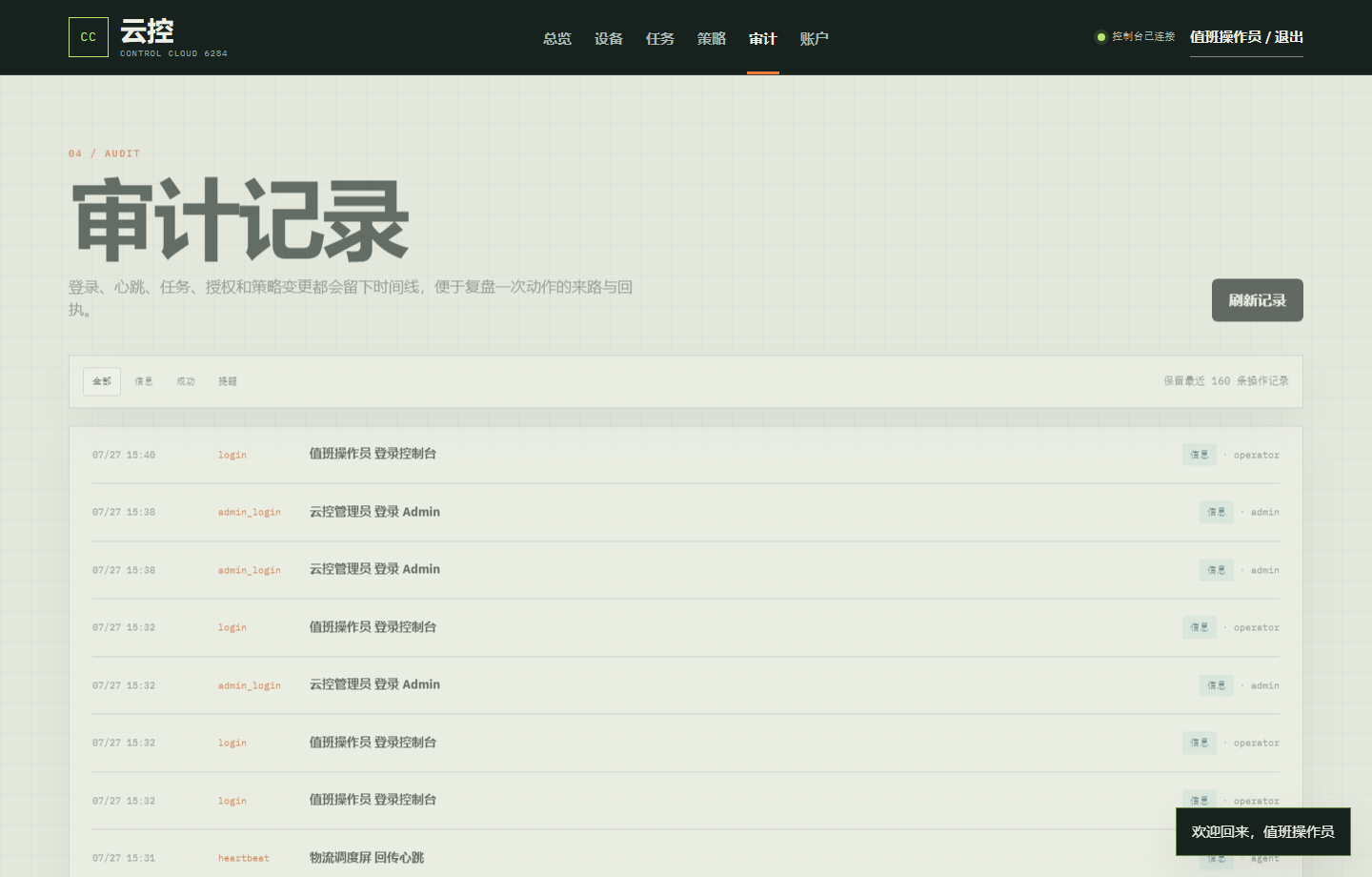Viewport: 1372px width, 877px height.
Task: Select the 全部 filter
Action: pyautogui.click(x=102, y=381)
